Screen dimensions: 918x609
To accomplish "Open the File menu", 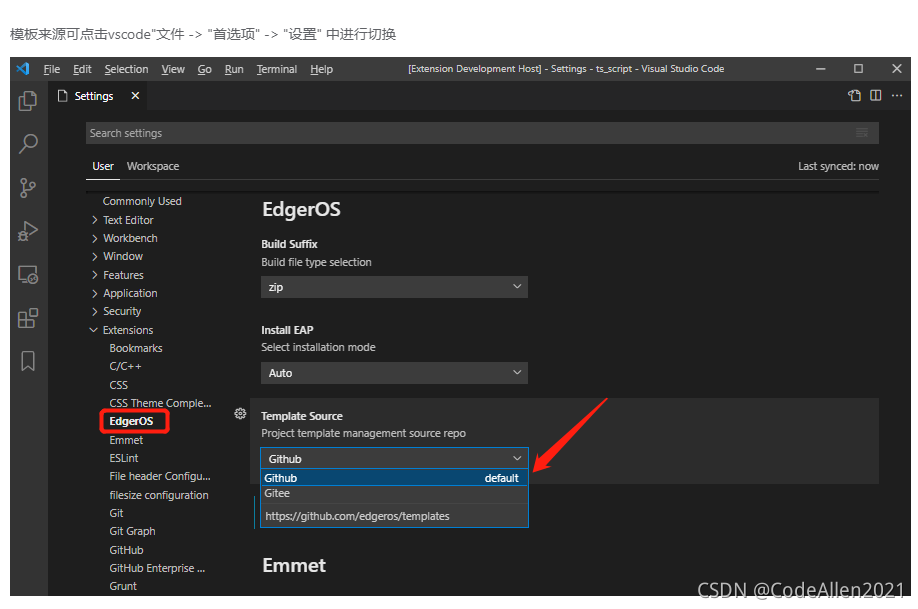I will tap(52, 69).
